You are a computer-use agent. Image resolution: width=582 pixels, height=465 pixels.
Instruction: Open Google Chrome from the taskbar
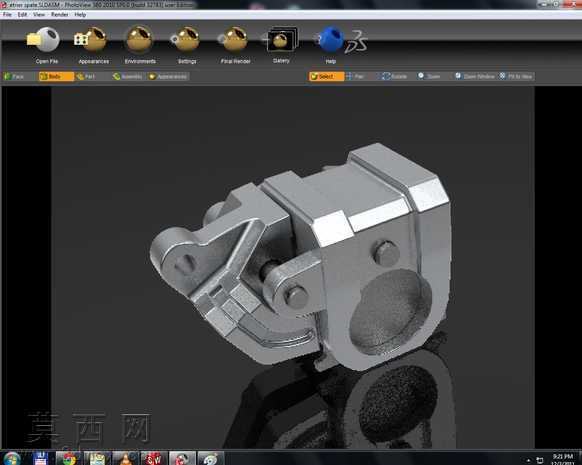69,459
